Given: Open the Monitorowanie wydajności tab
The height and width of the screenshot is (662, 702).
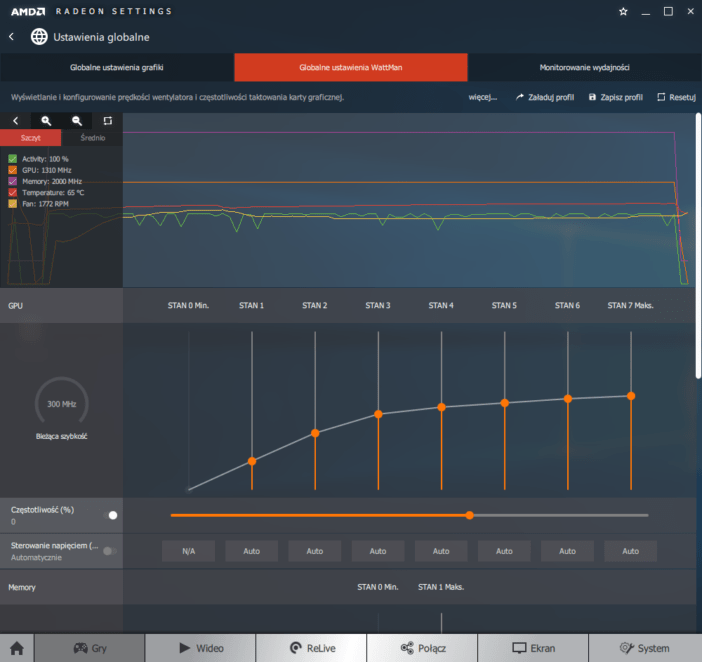Looking at the screenshot, I should [x=584, y=67].
